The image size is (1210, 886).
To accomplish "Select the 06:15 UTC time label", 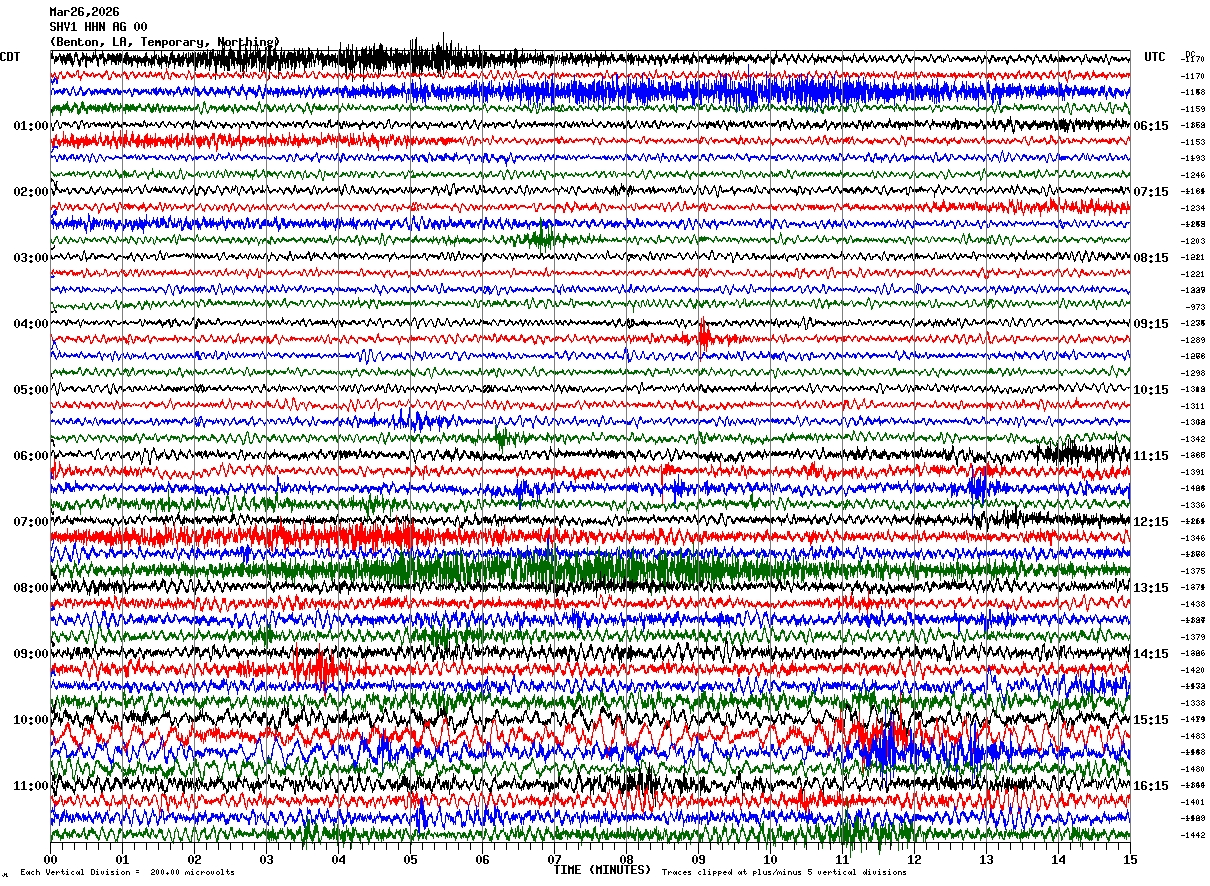I will coord(1151,126).
